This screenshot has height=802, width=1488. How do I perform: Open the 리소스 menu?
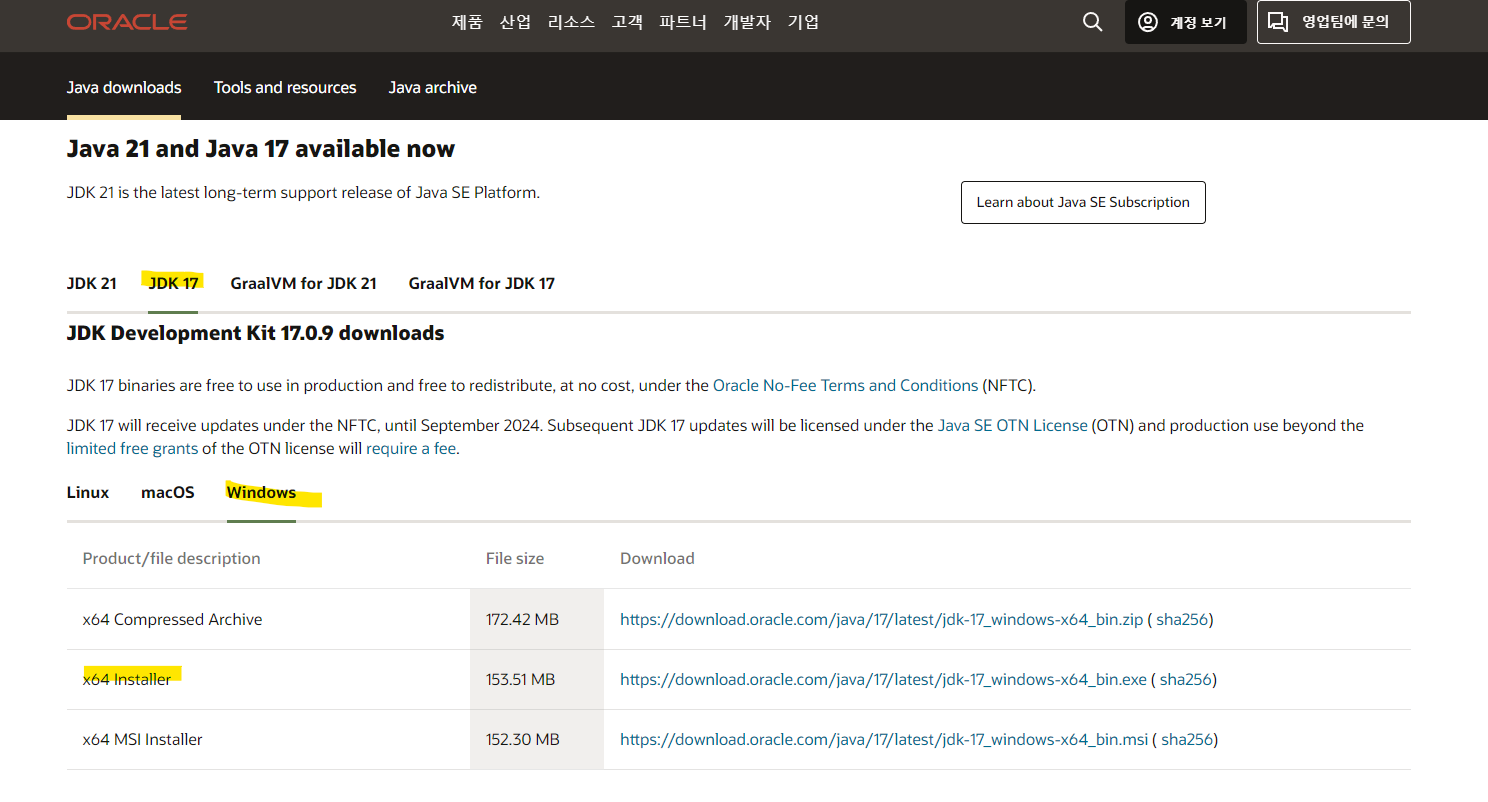(x=572, y=22)
